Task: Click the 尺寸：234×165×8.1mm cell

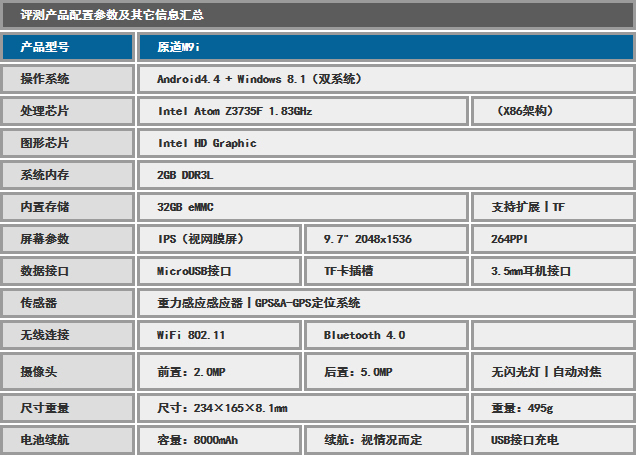Action: (303, 408)
